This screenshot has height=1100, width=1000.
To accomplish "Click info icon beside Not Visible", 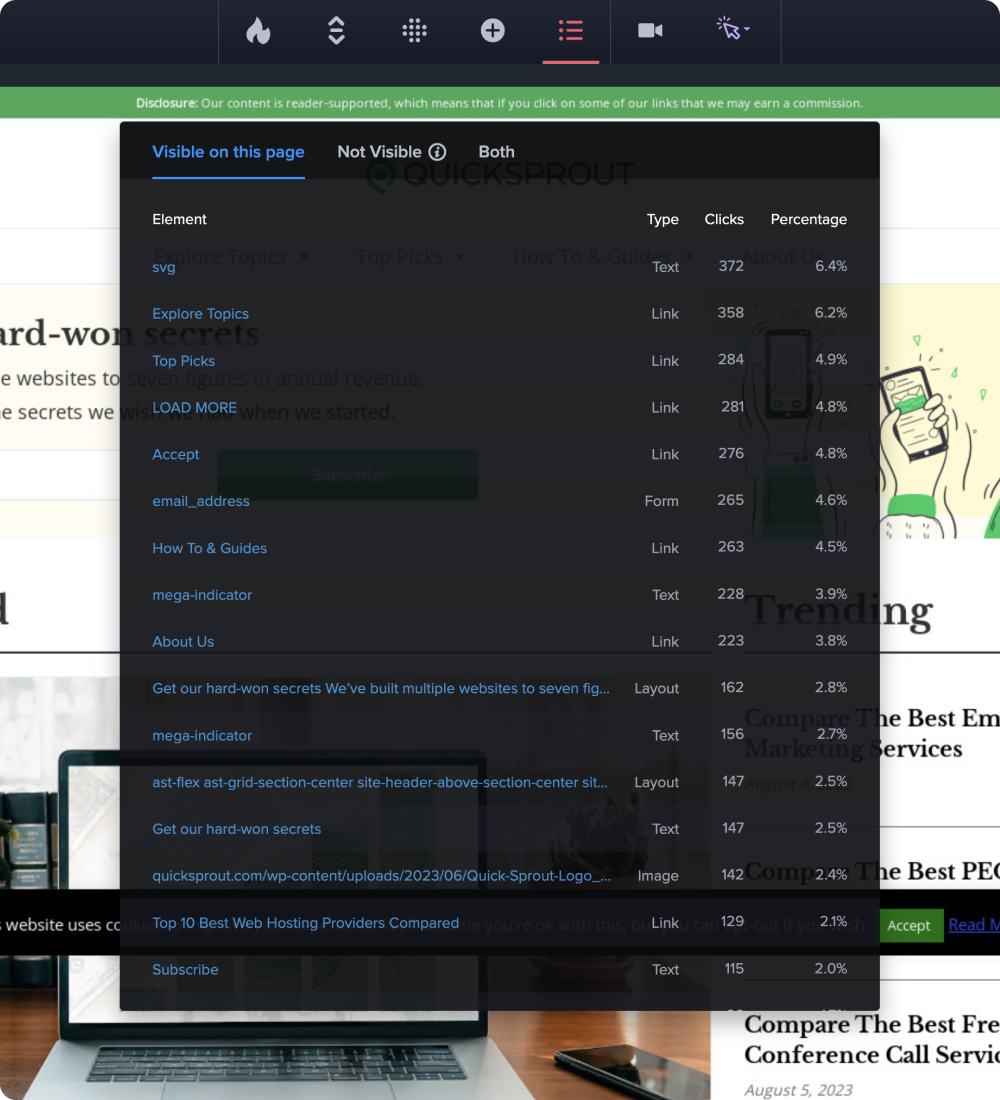I will pos(437,152).
